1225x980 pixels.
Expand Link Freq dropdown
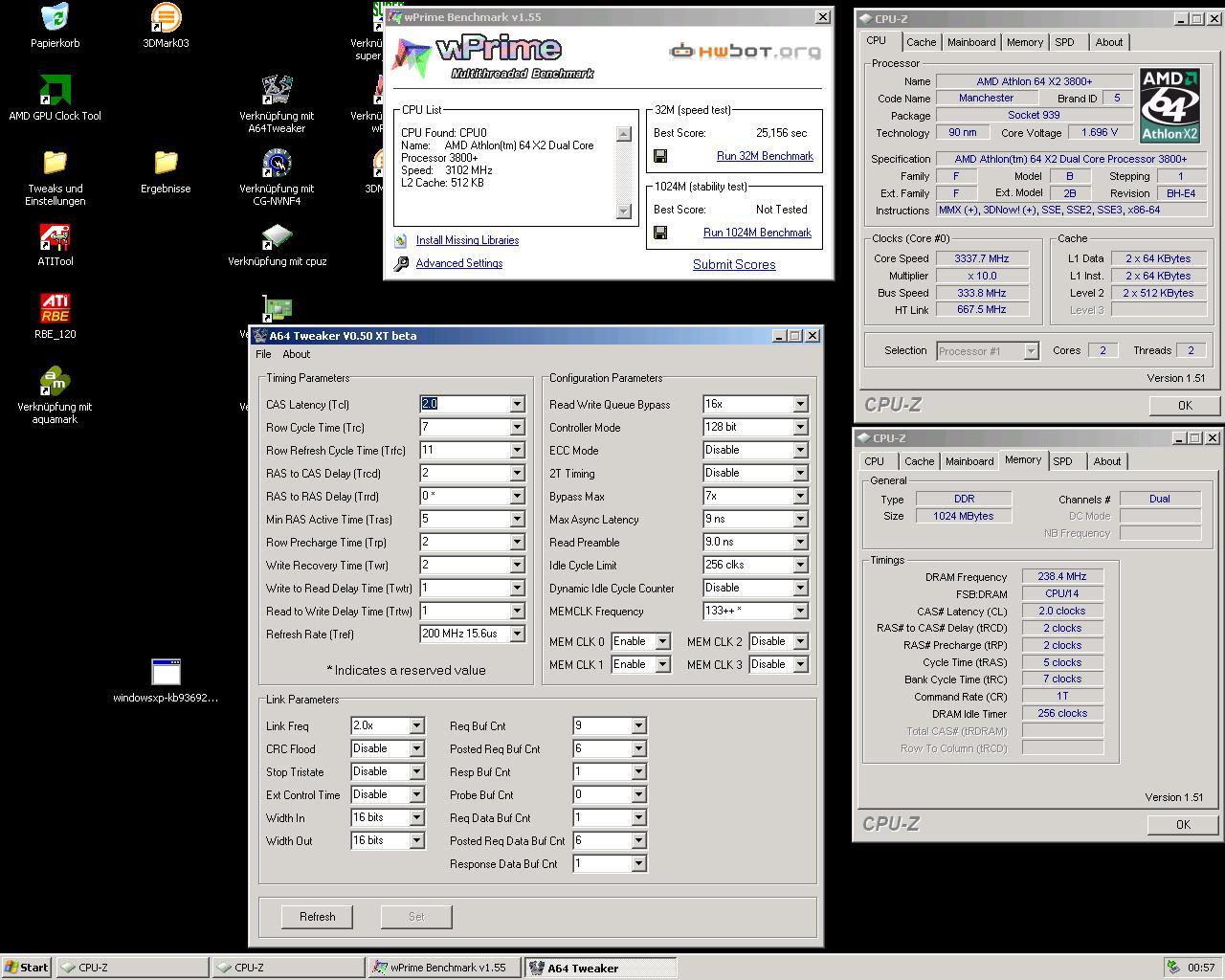(416, 726)
